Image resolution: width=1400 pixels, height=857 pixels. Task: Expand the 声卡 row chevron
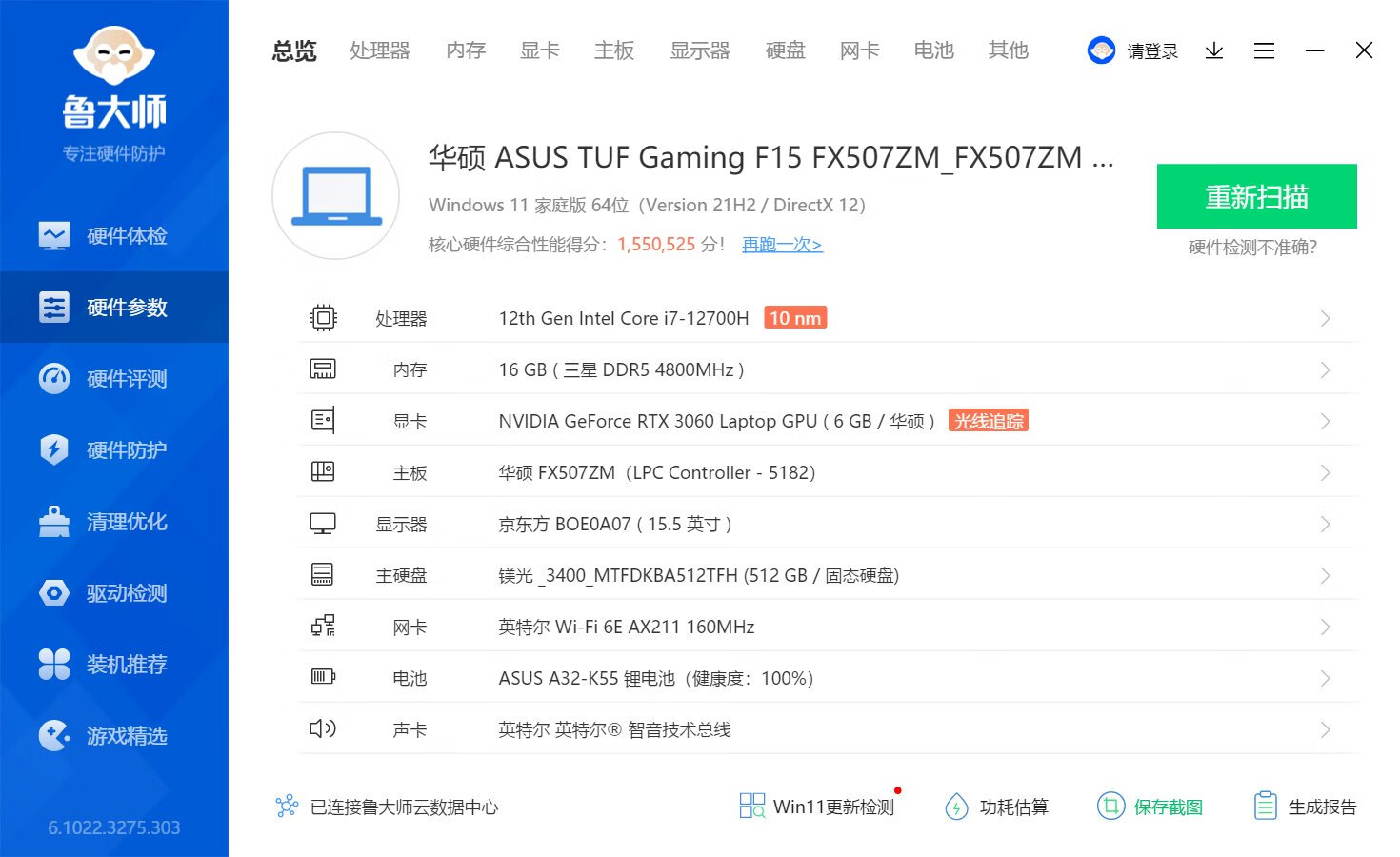1325,729
